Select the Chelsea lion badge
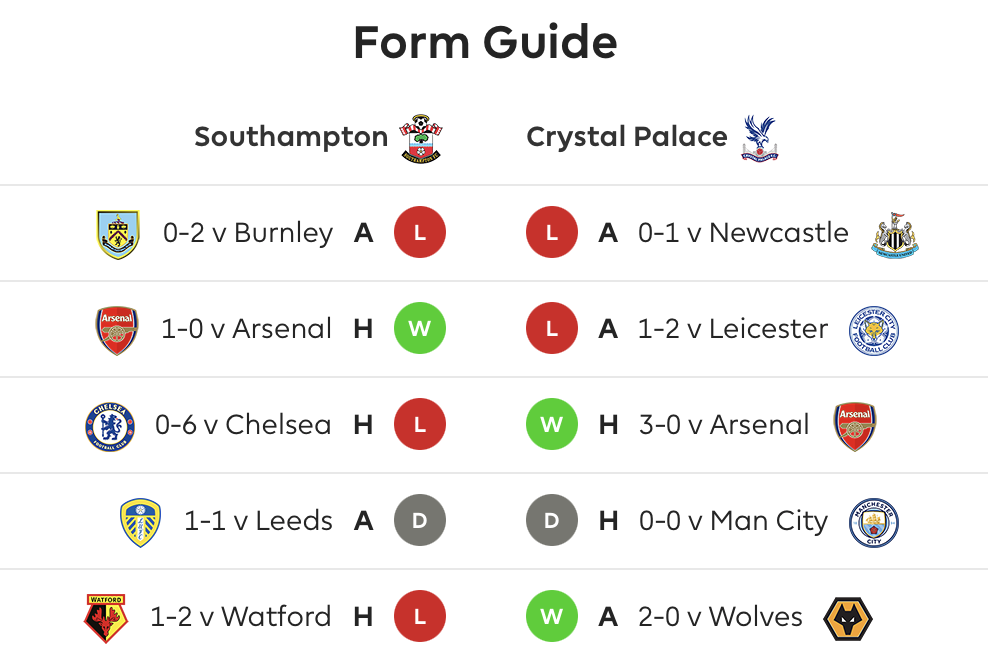This screenshot has width=988, height=664. pyautogui.click(x=110, y=426)
